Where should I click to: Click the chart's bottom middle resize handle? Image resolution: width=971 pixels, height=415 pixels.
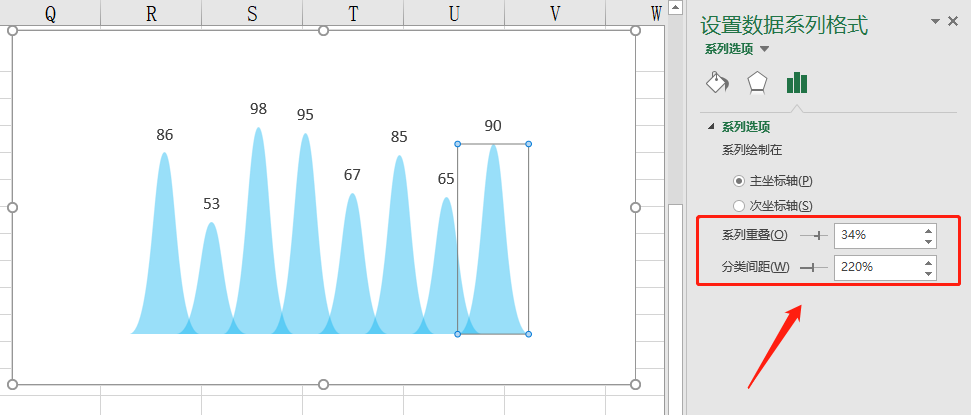pos(323,385)
